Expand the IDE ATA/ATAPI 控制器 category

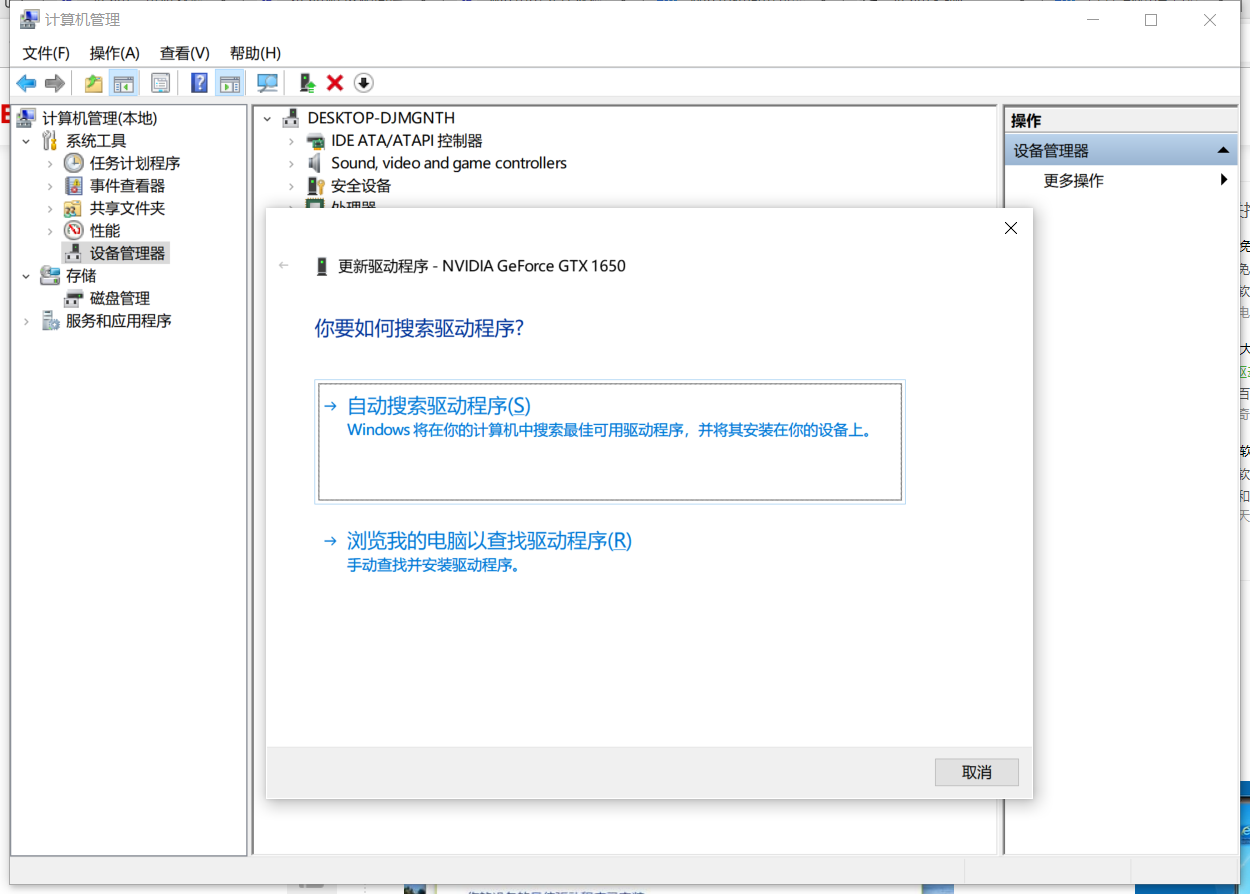click(291, 141)
